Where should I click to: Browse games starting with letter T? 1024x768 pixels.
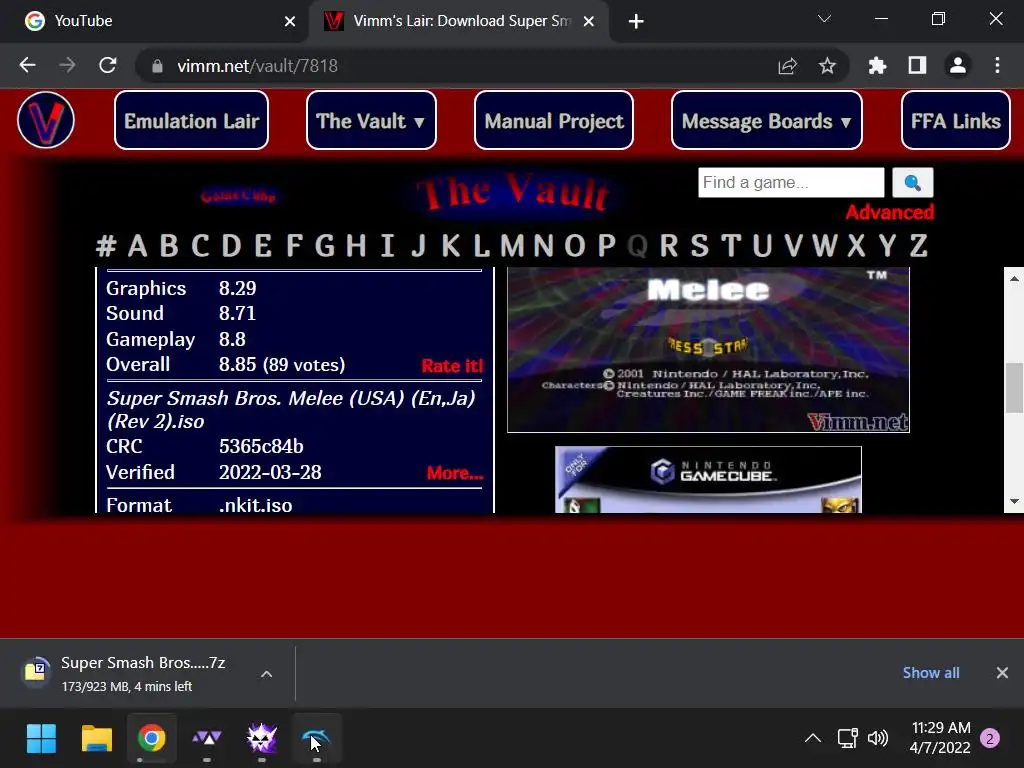731,246
